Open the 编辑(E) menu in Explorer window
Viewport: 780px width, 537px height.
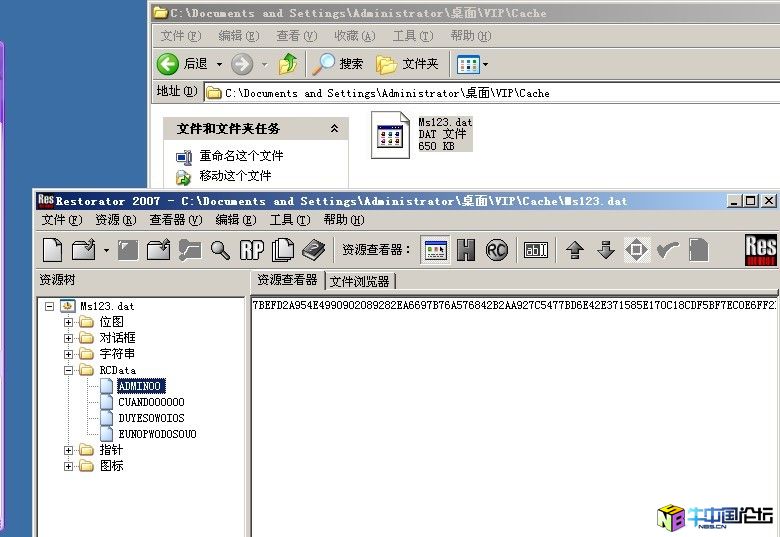click(239, 36)
